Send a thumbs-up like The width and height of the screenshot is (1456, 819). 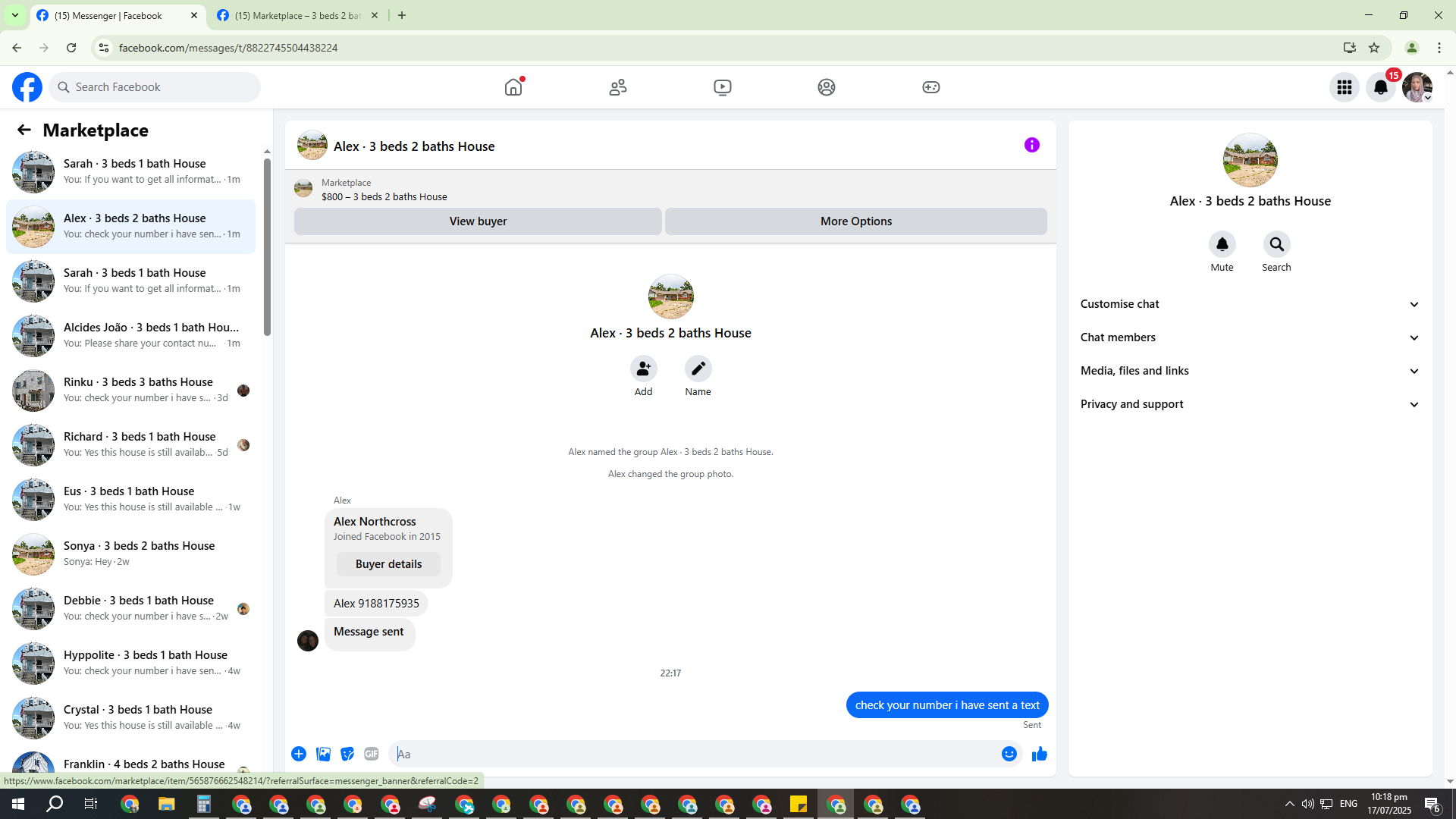[x=1040, y=754]
